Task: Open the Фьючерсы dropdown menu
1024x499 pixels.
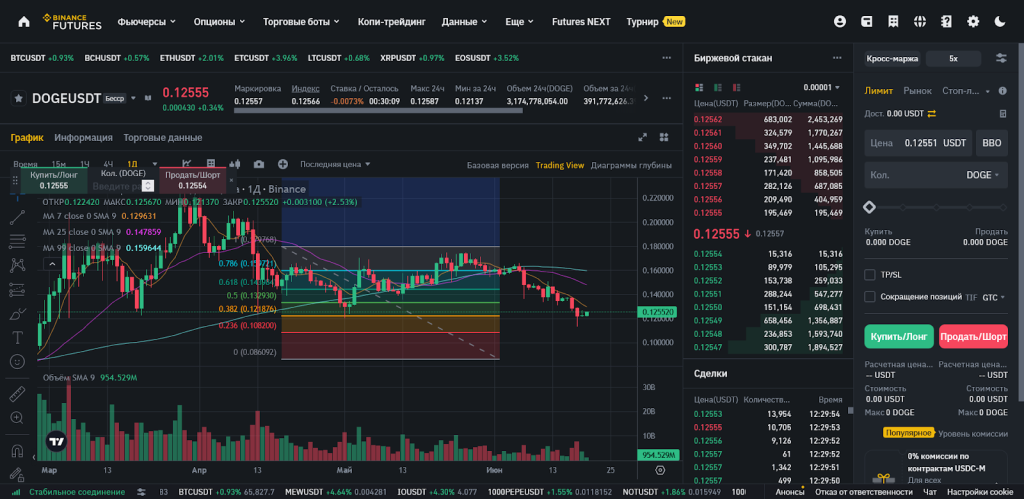Action: tap(146, 21)
